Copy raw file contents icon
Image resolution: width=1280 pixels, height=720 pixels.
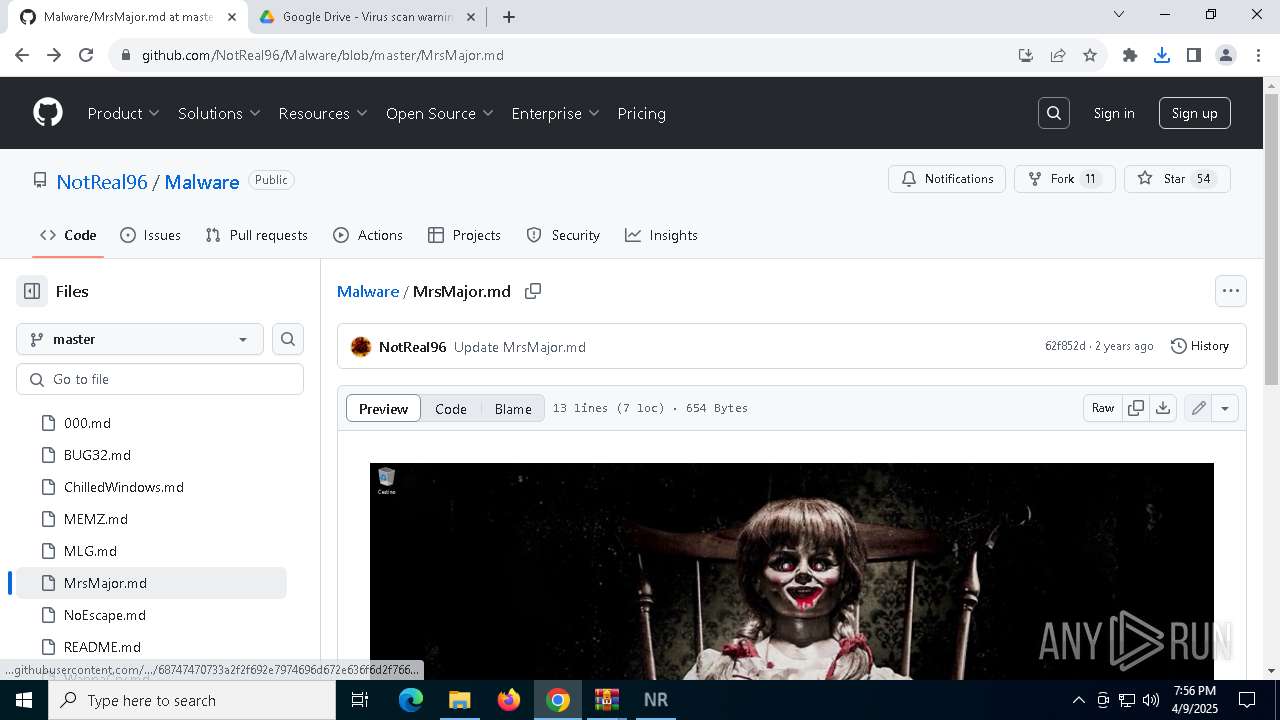(x=1136, y=408)
